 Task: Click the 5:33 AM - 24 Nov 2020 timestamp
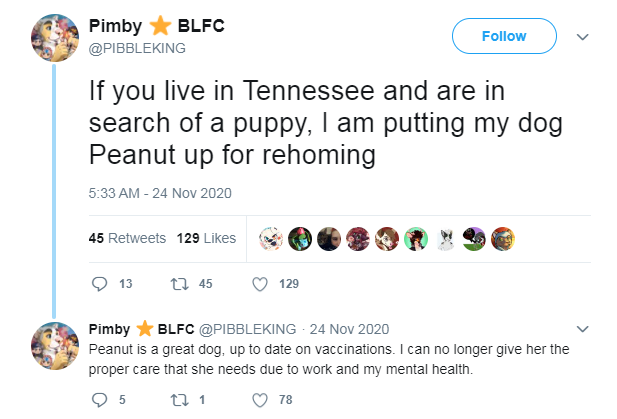tap(160, 193)
